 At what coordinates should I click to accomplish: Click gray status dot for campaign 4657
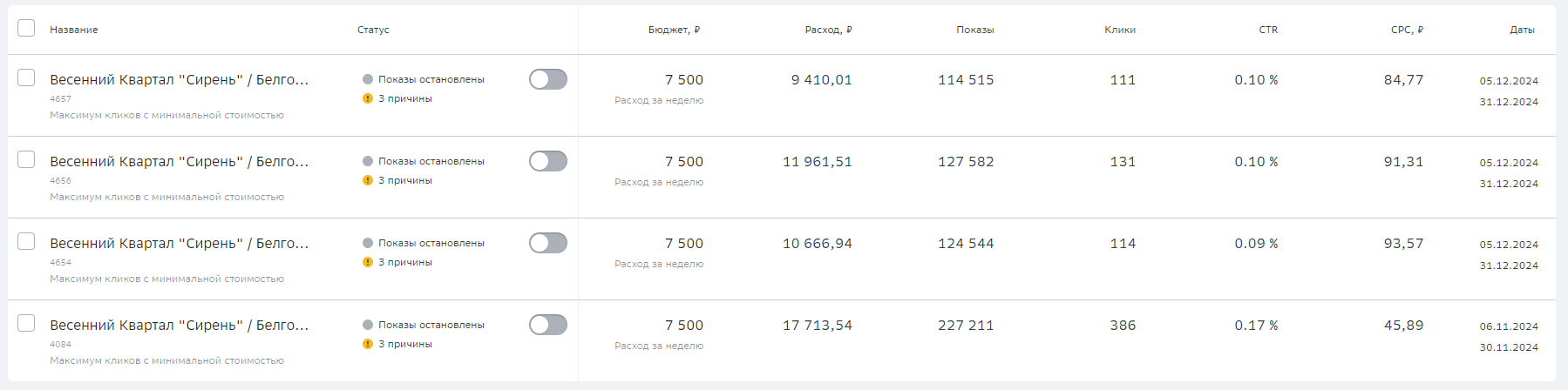pyautogui.click(x=368, y=79)
